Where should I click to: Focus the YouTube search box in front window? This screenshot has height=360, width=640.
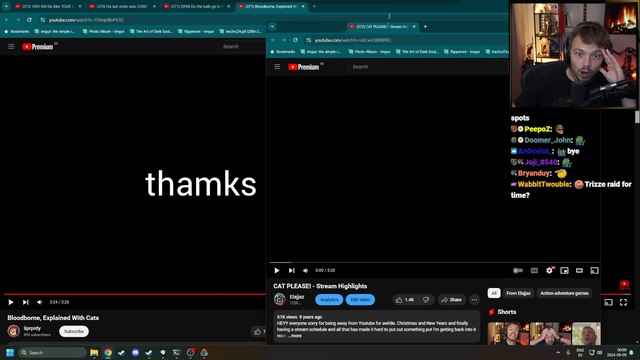[427, 67]
